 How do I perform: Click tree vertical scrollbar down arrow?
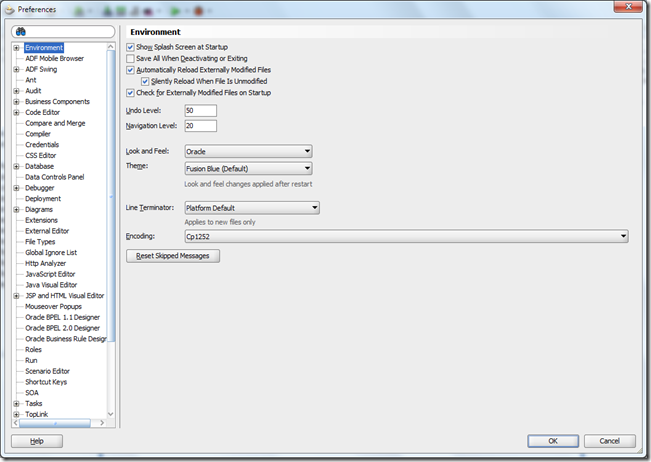click(110, 414)
